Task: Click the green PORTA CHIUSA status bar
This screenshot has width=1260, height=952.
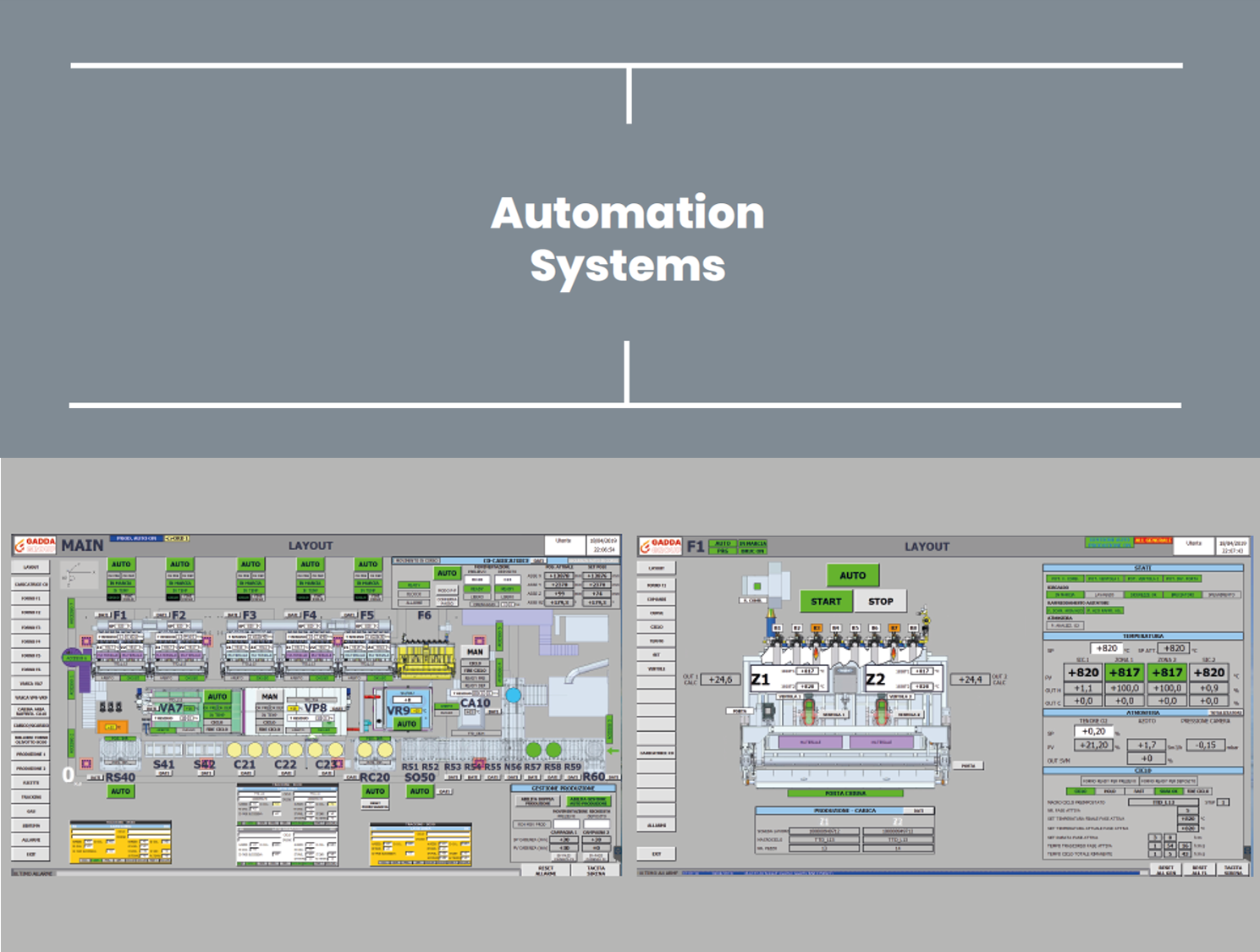Action: 845,794
